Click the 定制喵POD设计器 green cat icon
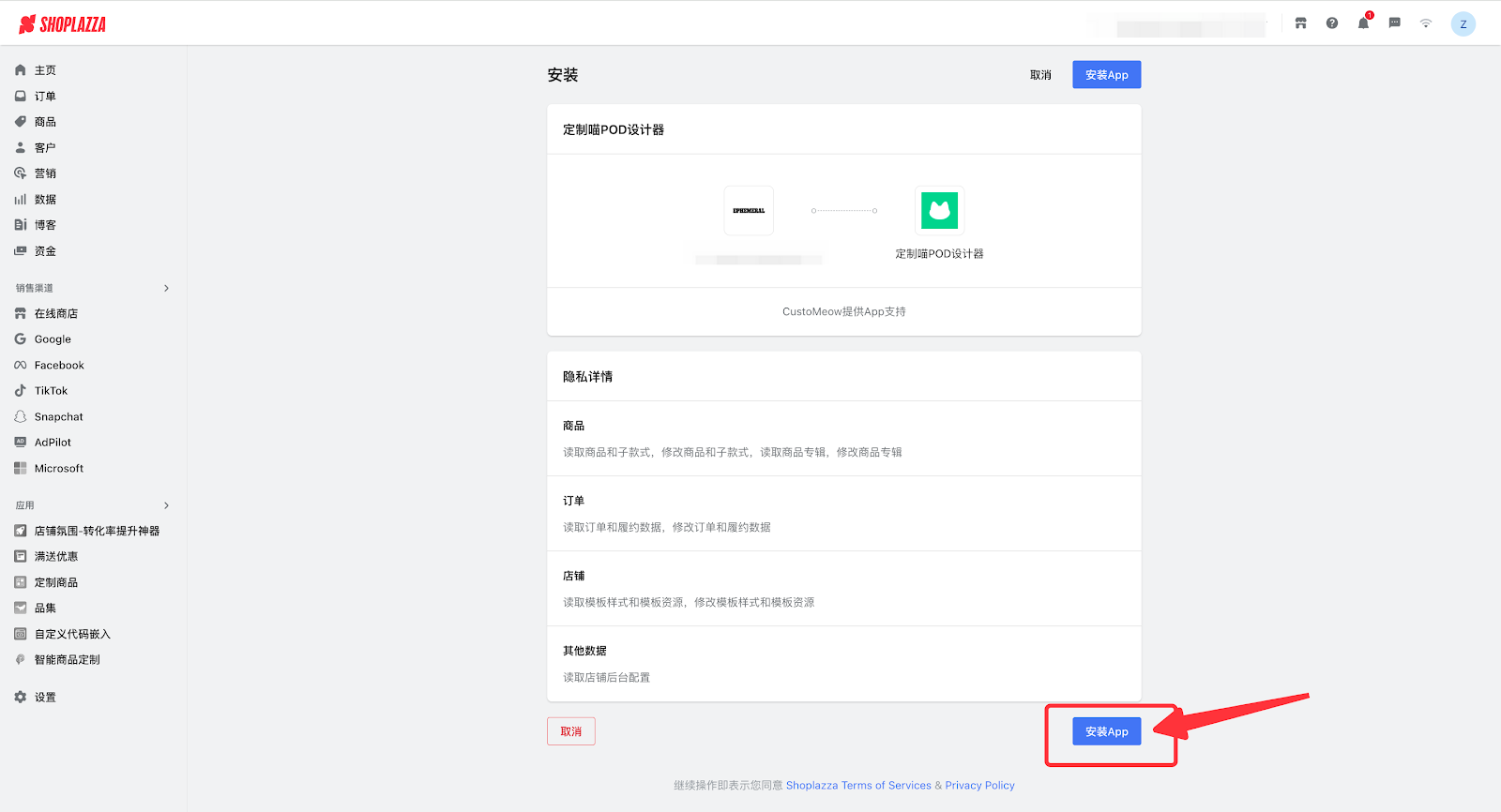1501x812 pixels. pyautogui.click(x=939, y=211)
